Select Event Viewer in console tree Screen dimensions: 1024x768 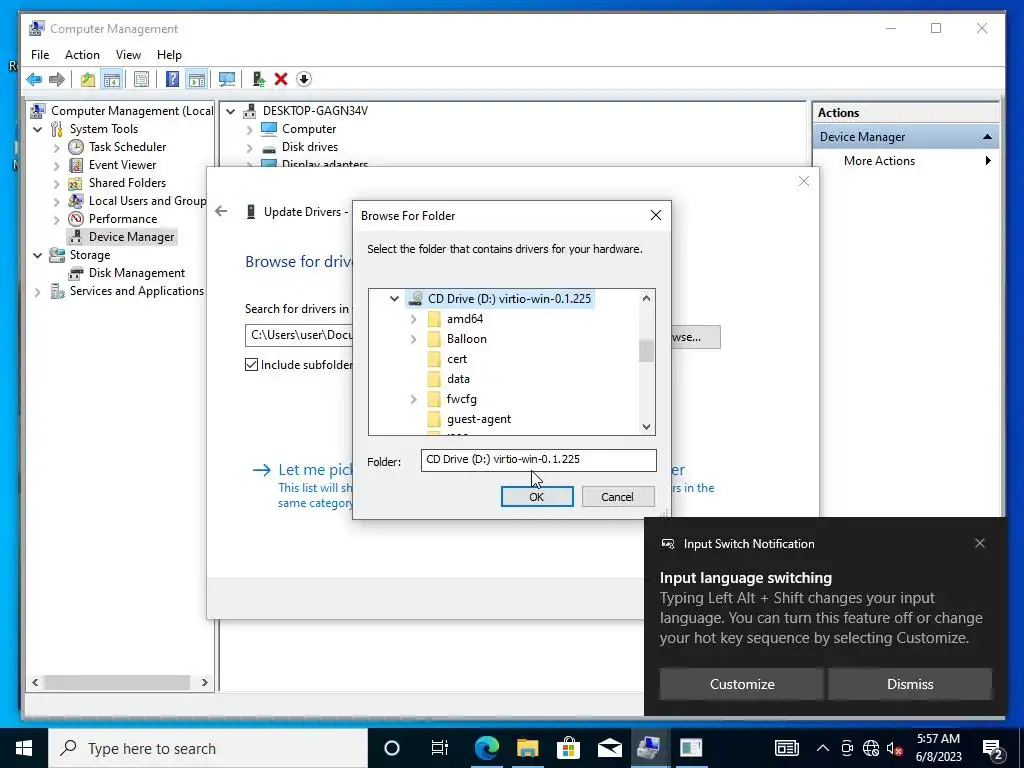pyautogui.click(x=122, y=165)
